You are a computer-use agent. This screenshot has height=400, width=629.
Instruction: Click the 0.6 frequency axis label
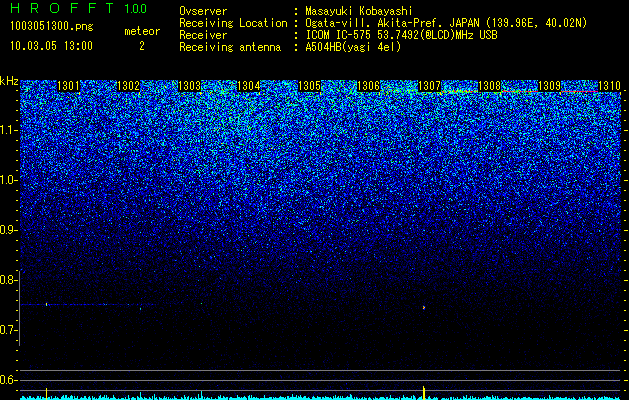(8, 380)
